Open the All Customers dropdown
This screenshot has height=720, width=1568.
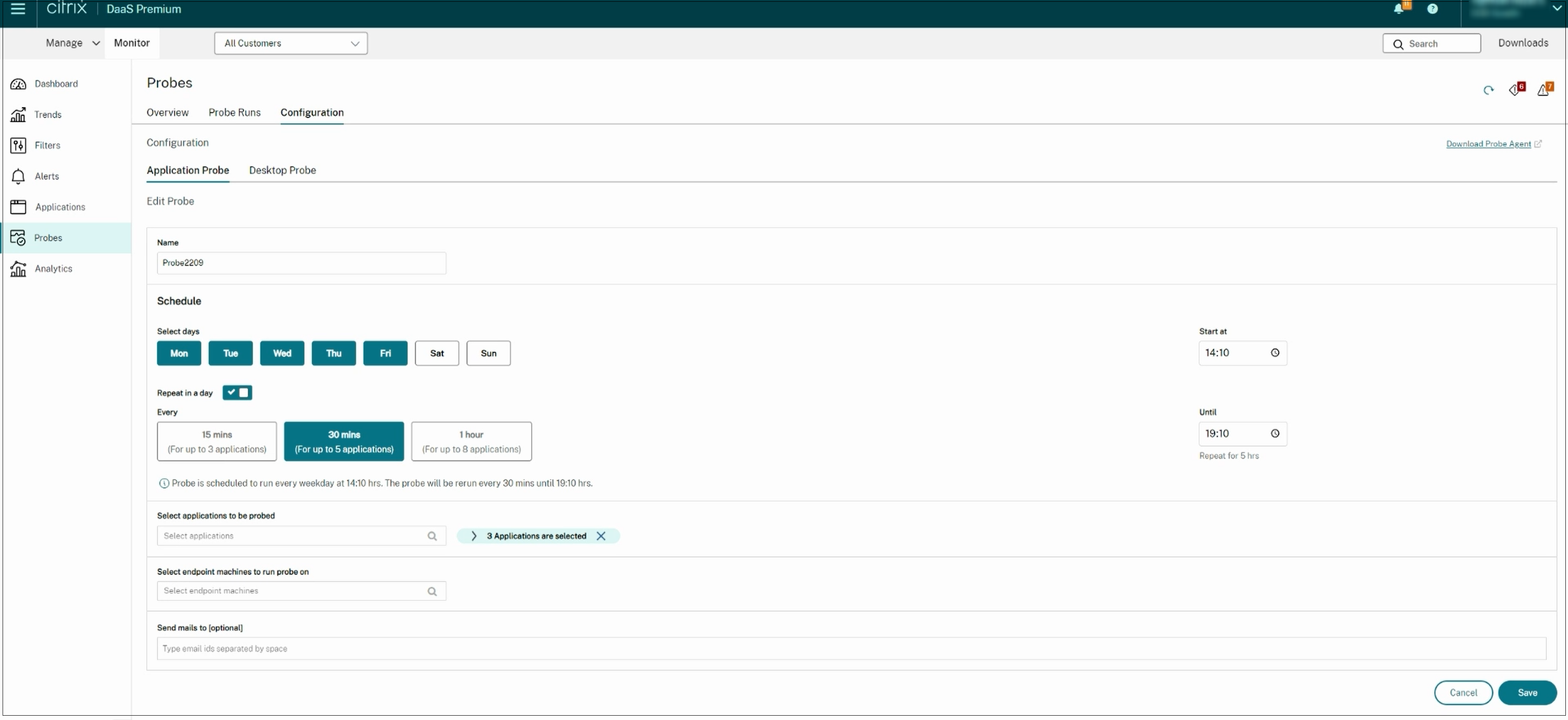pyautogui.click(x=290, y=43)
